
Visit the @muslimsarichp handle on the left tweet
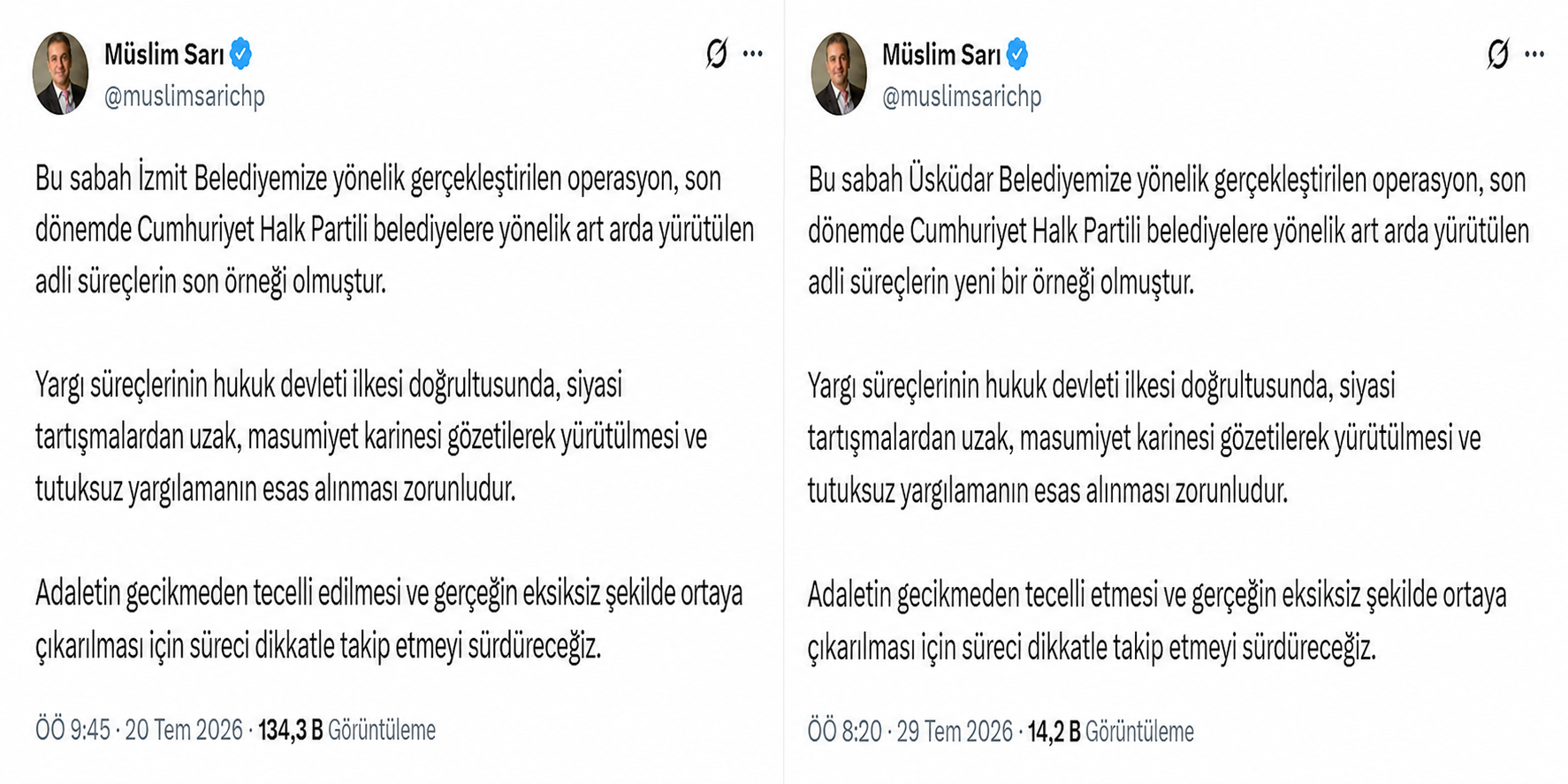(x=184, y=96)
